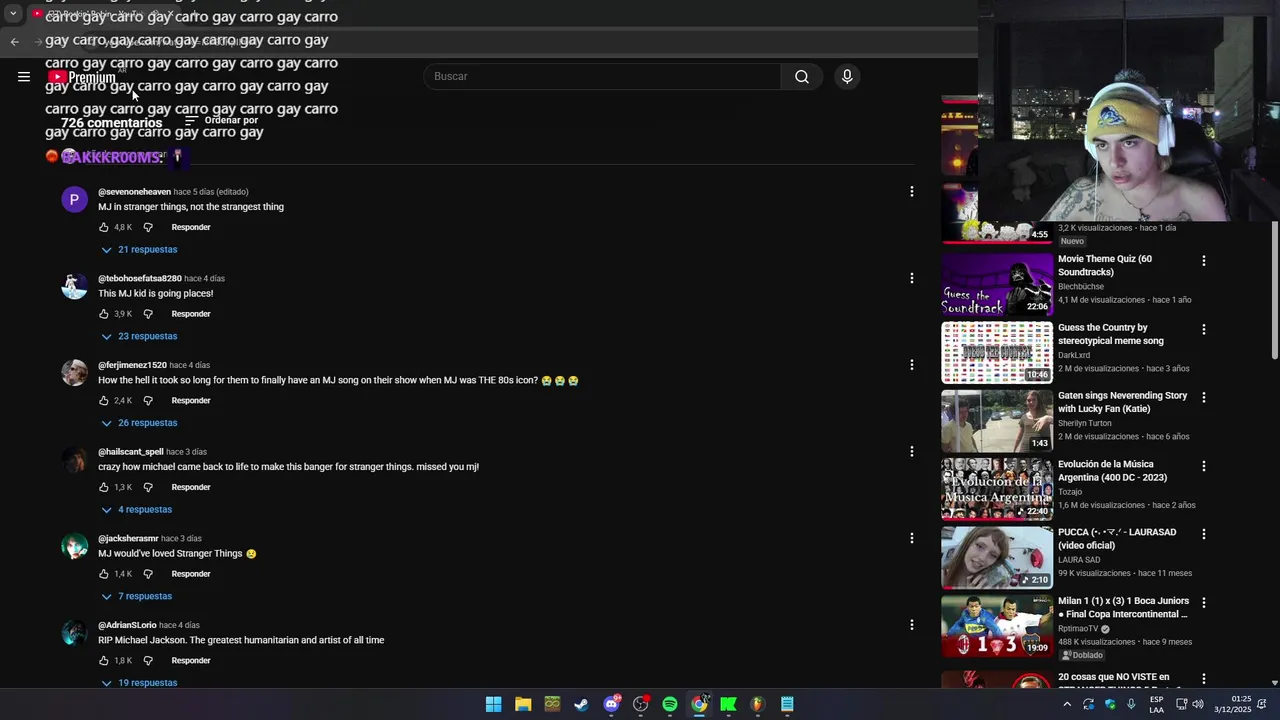Open the YouTube hamburger guide menu
1280x720 pixels.
pos(24,76)
